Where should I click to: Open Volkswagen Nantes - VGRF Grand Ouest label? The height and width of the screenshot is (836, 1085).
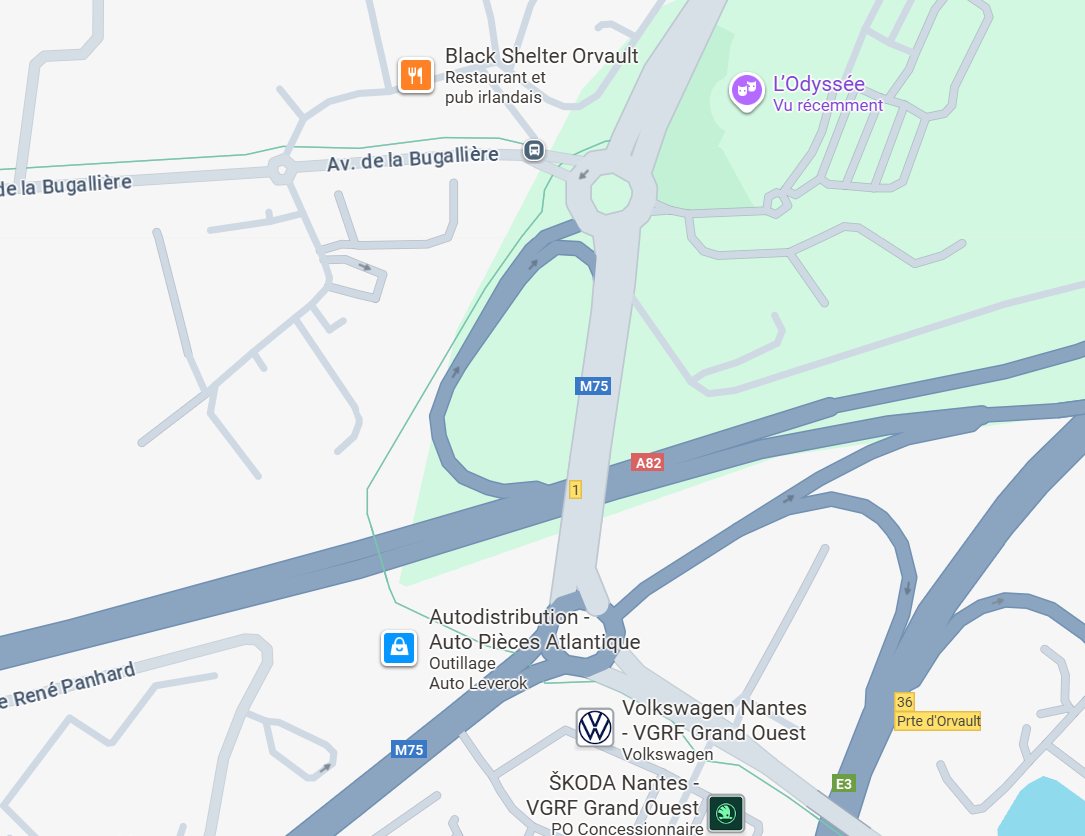click(713, 720)
